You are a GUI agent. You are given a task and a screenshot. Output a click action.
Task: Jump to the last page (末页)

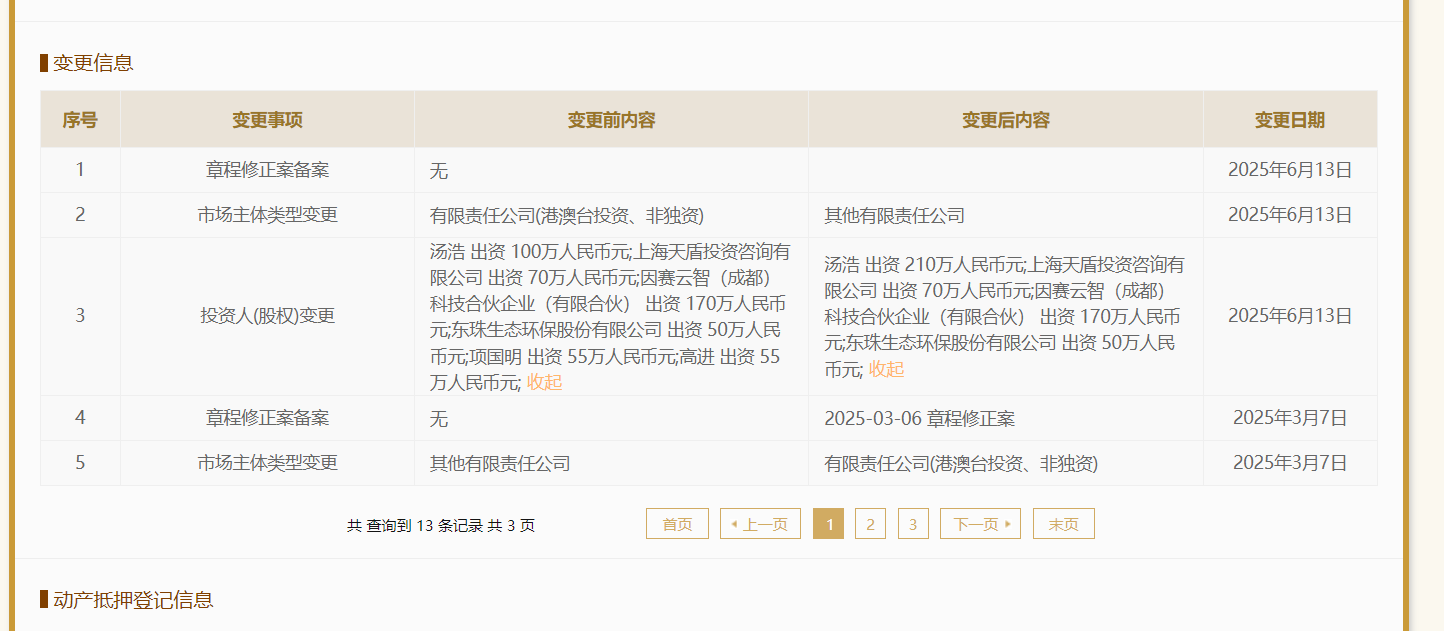(1064, 524)
